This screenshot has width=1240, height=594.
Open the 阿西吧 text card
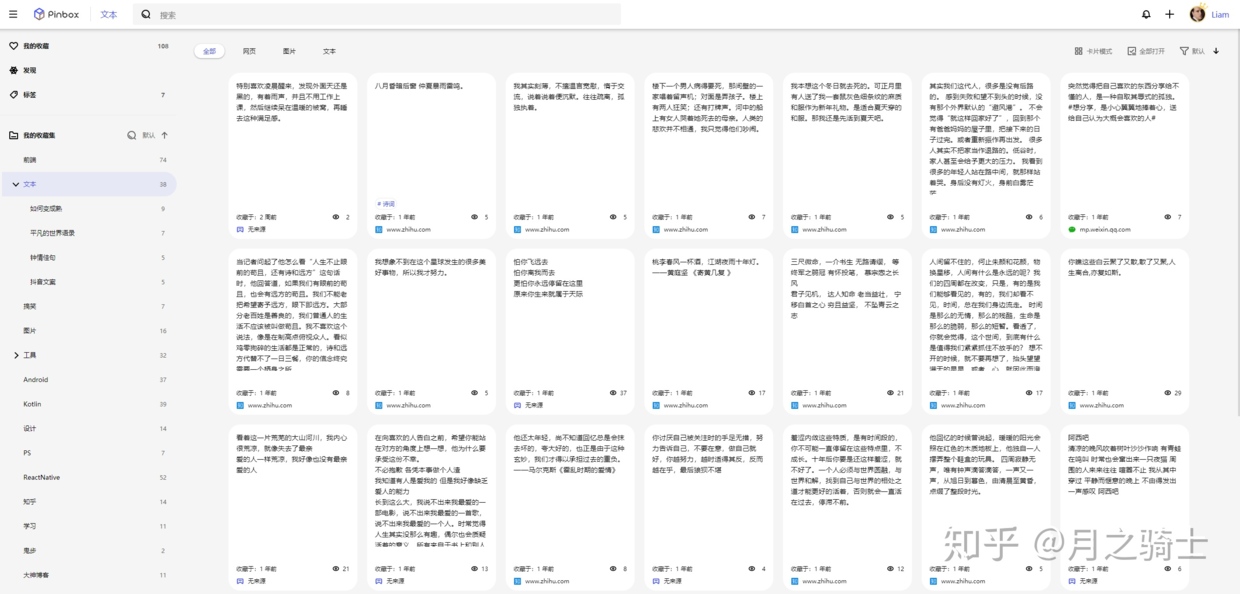coord(1125,506)
